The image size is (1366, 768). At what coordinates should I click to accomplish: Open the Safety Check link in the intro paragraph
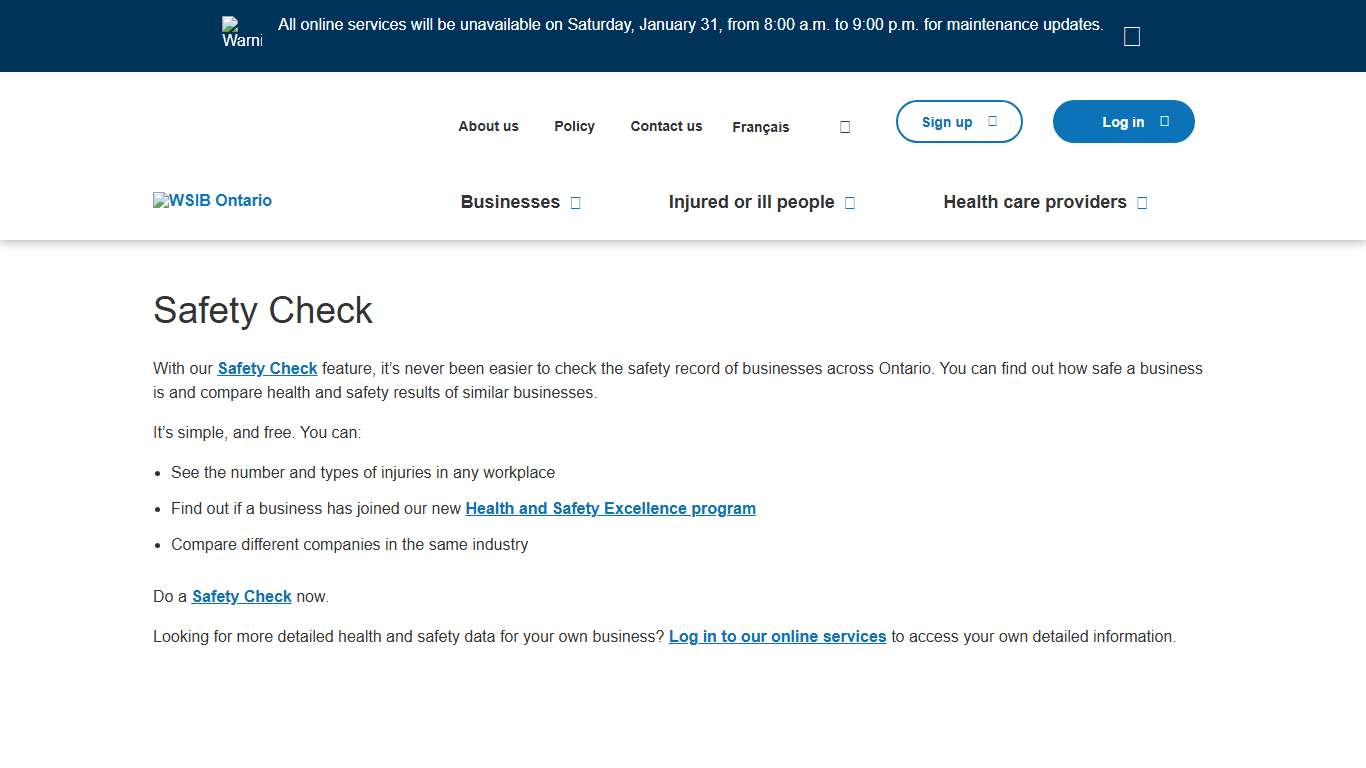point(267,368)
